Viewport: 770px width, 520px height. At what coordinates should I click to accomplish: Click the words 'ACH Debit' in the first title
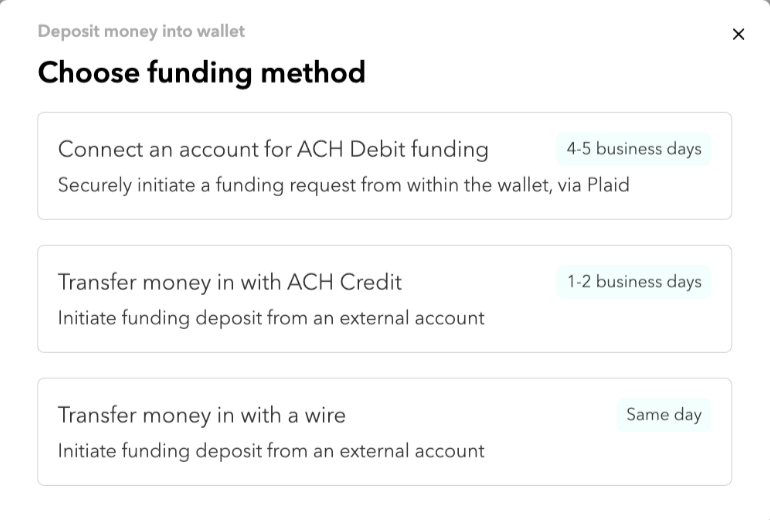[345, 150]
